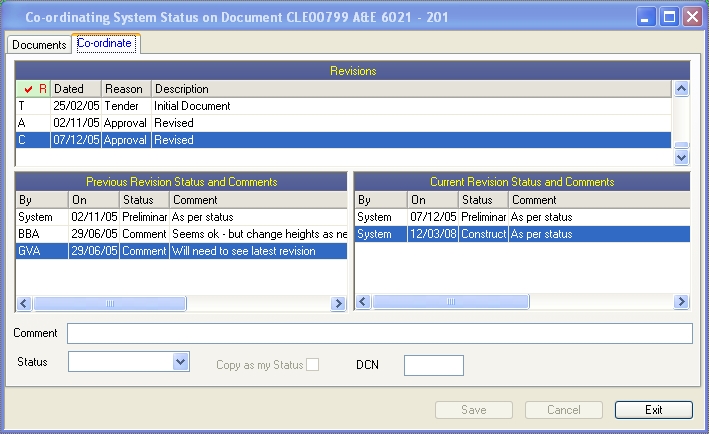
Task: Select revision C dated 07/12/05
Action: [x=344, y=140]
